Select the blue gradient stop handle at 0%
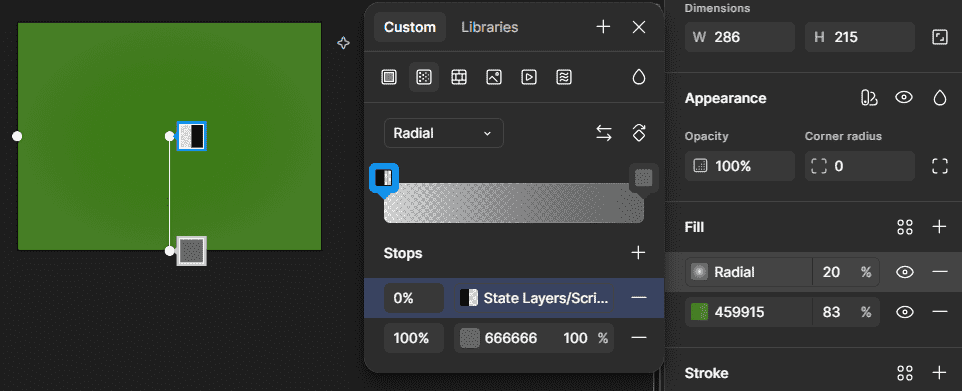This screenshot has width=962, height=391. click(384, 179)
